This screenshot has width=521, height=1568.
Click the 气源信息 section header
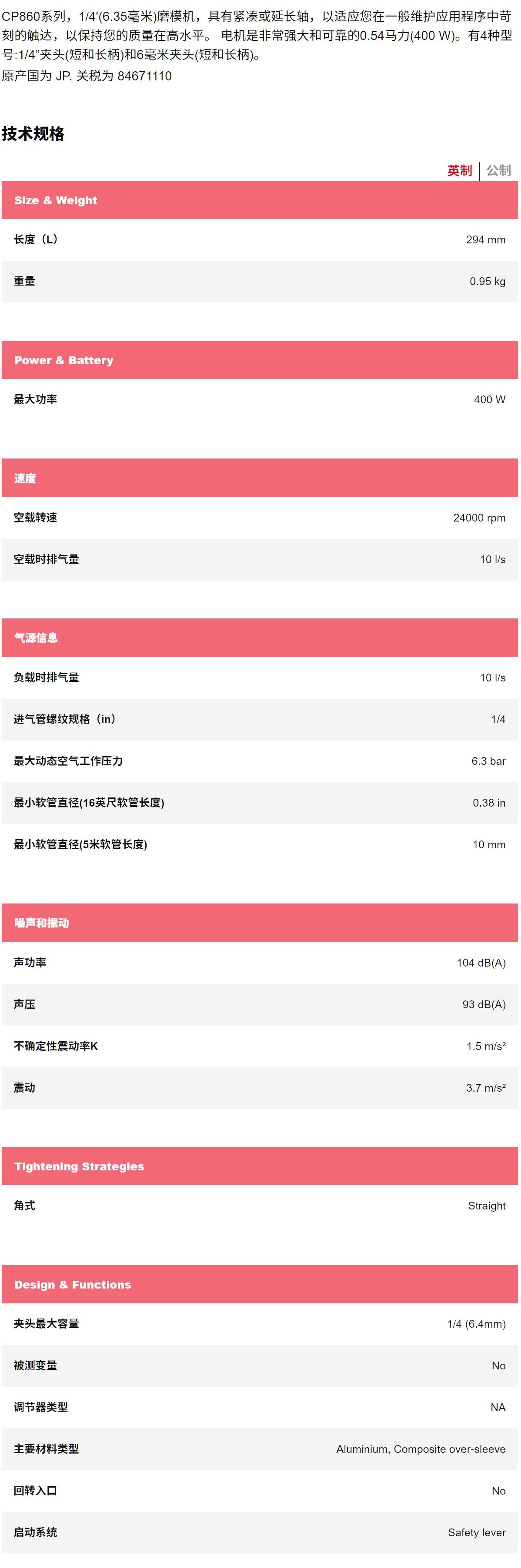[260, 638]
